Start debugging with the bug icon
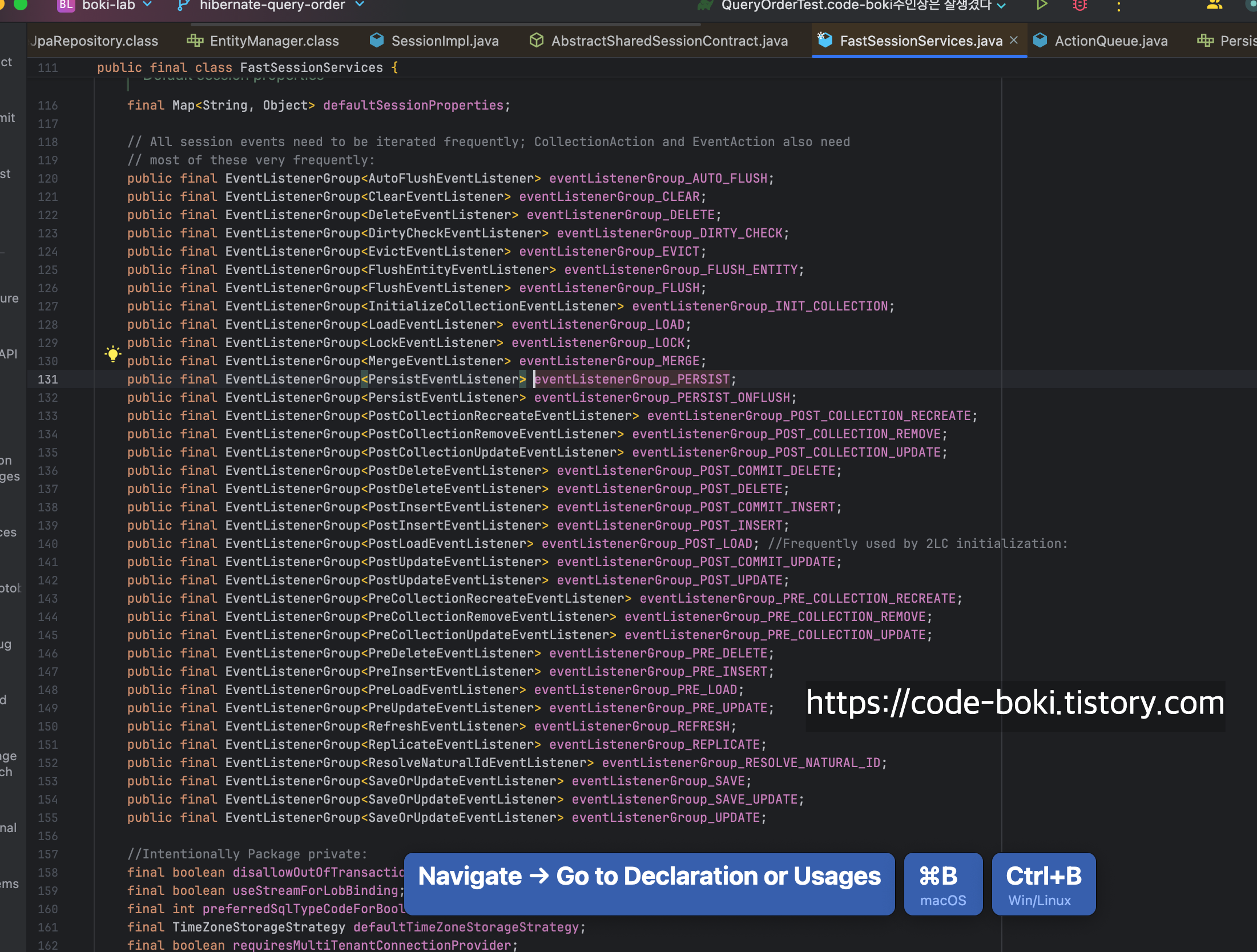Screen dimensions: 1257x952 point(1079,5)
